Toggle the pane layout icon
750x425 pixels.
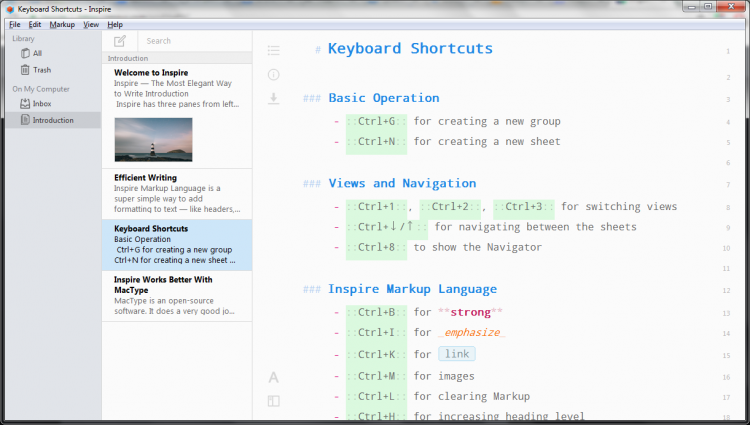274,401
